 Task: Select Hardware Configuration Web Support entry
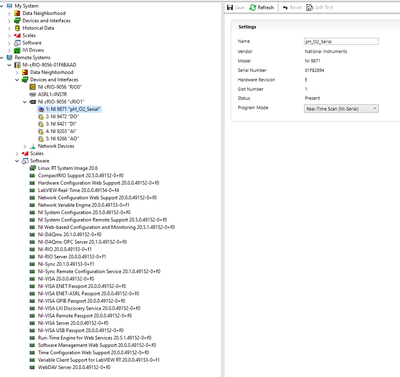point(98,183)
